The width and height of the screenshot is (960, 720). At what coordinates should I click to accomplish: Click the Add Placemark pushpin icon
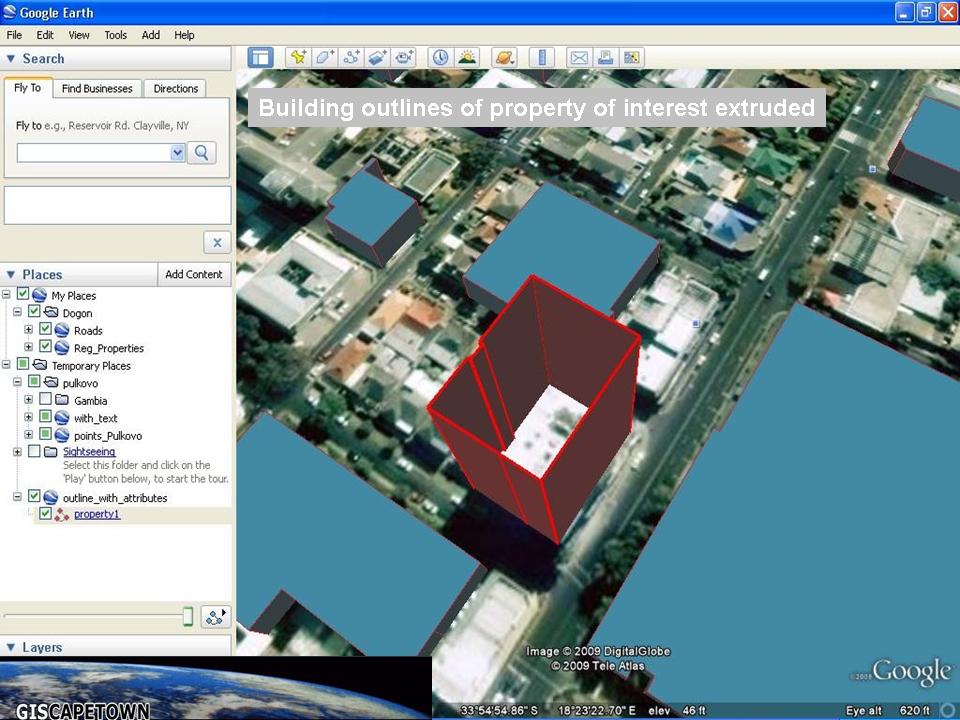point(298,58)
